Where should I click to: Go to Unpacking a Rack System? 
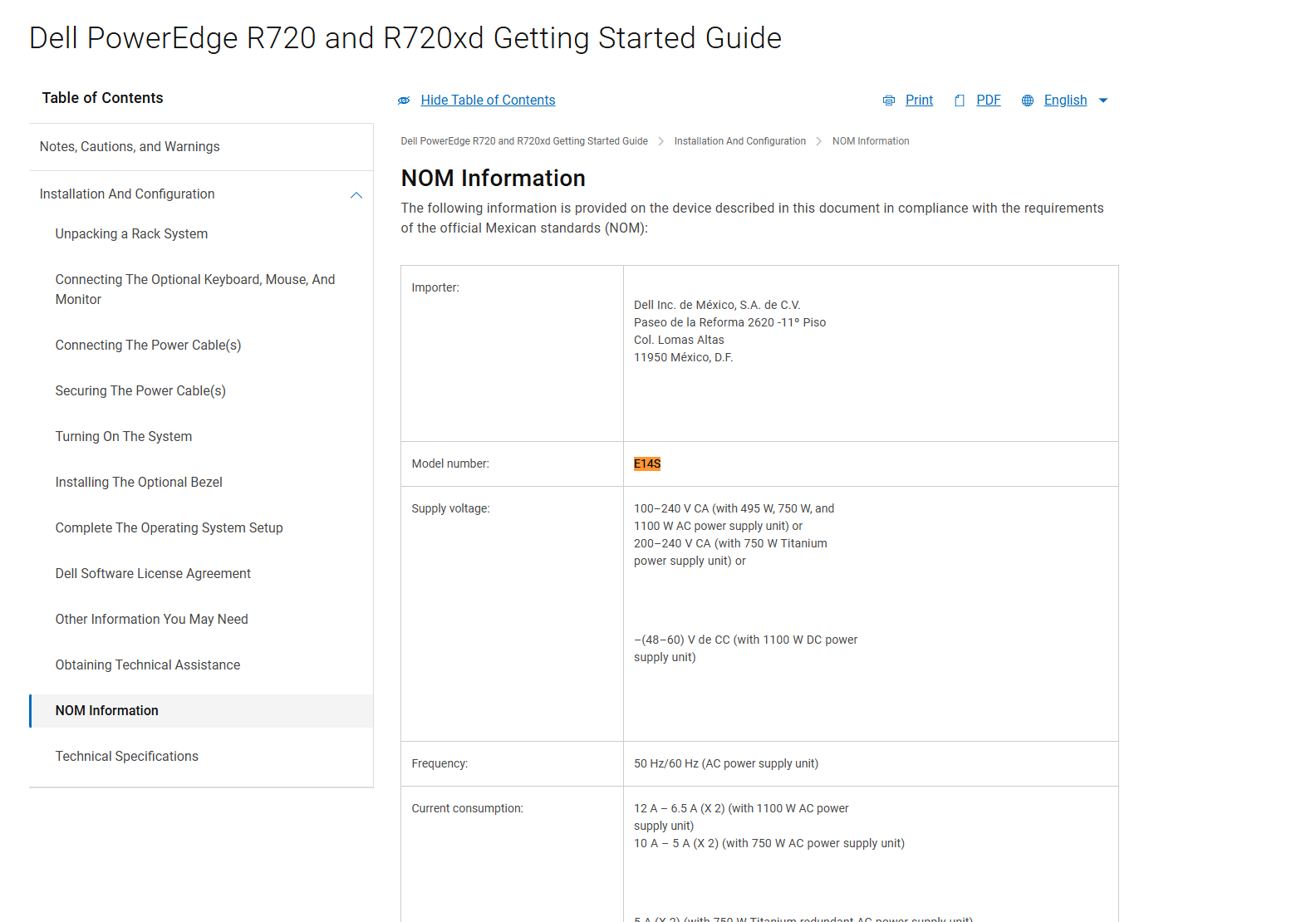coord(131,234)
